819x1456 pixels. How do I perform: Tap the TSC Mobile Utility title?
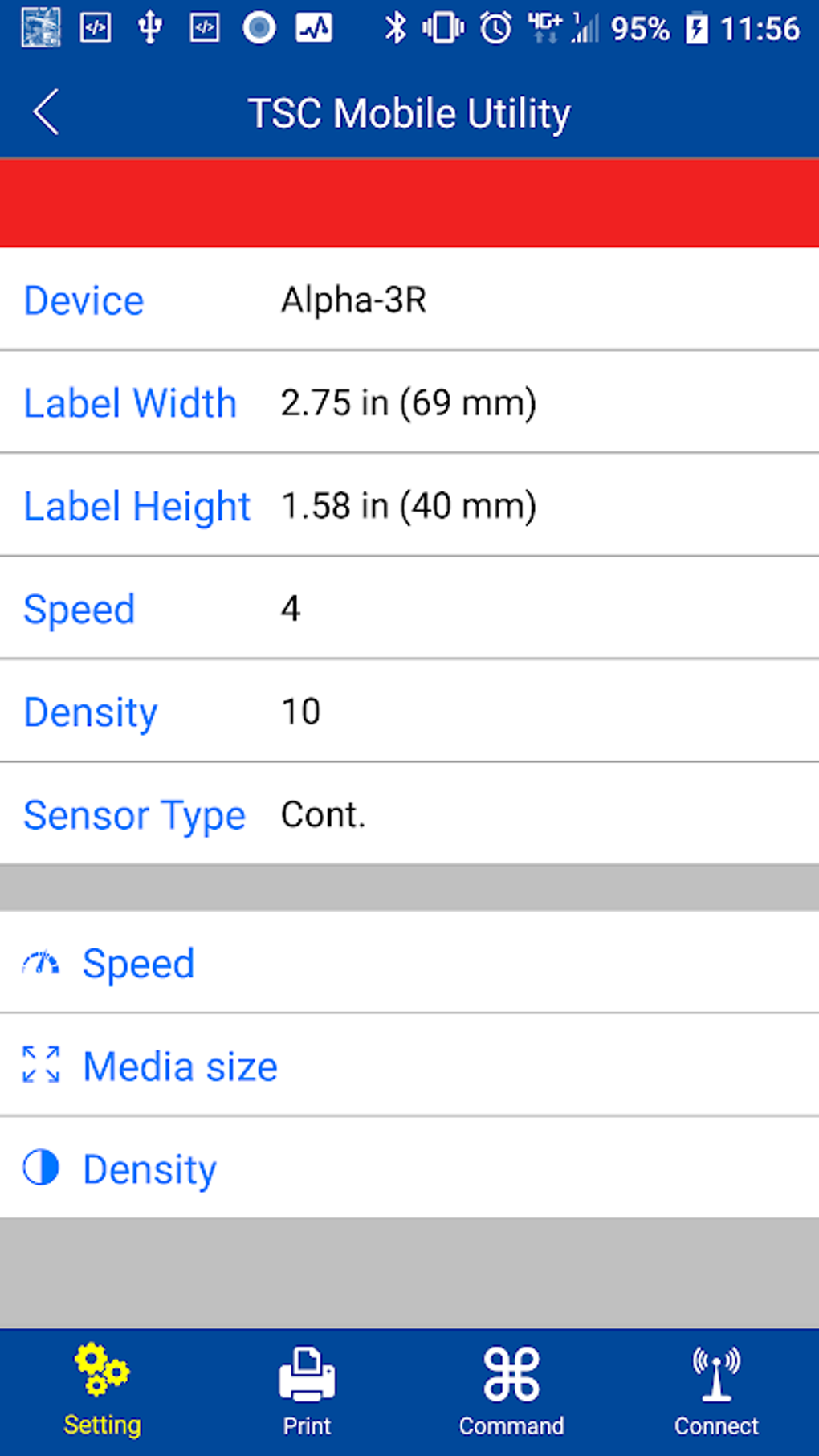pos(409,113)
